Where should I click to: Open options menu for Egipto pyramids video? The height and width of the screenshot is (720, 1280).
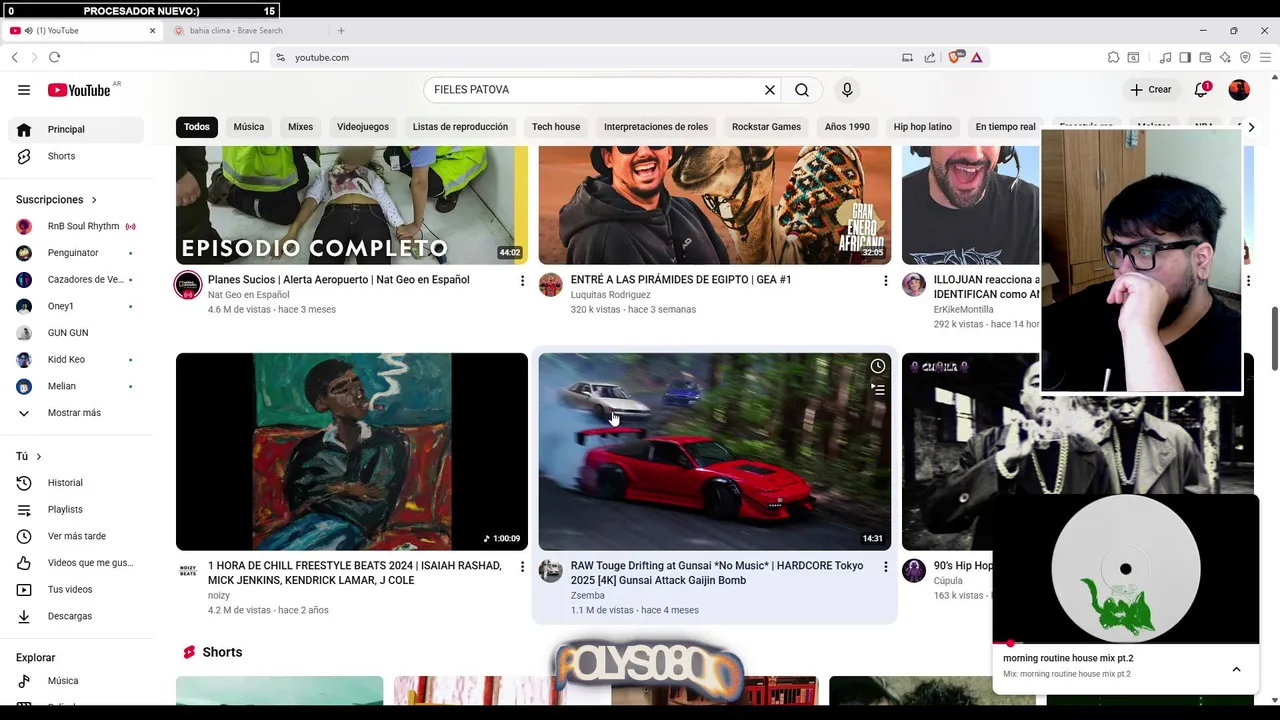click(885, 281)
